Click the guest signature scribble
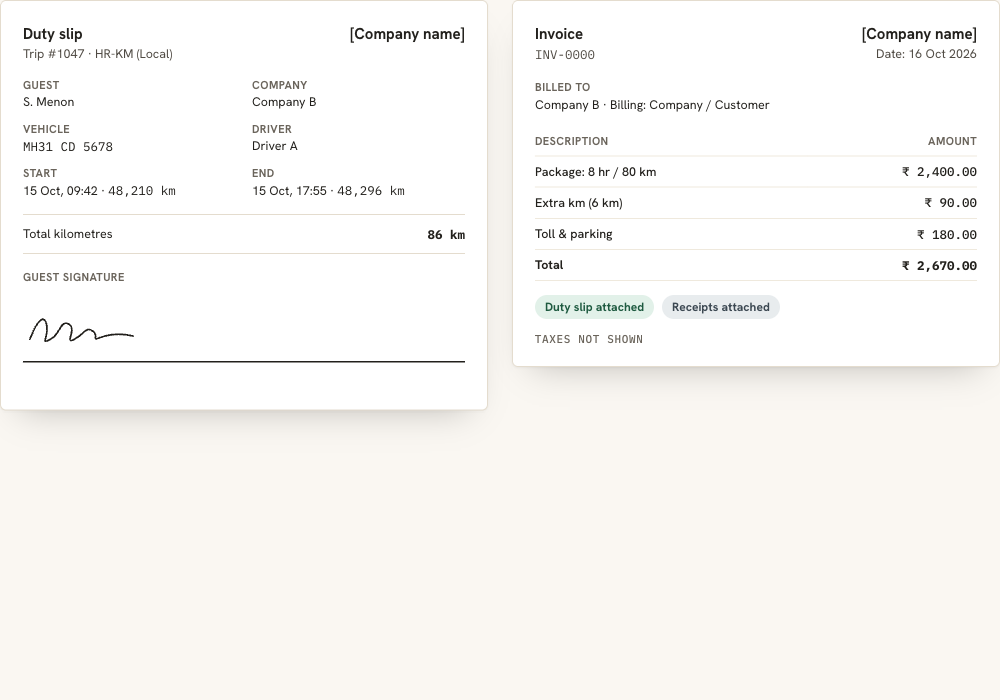This screenshot has width=1000, height=700. (x=81, y=330)
